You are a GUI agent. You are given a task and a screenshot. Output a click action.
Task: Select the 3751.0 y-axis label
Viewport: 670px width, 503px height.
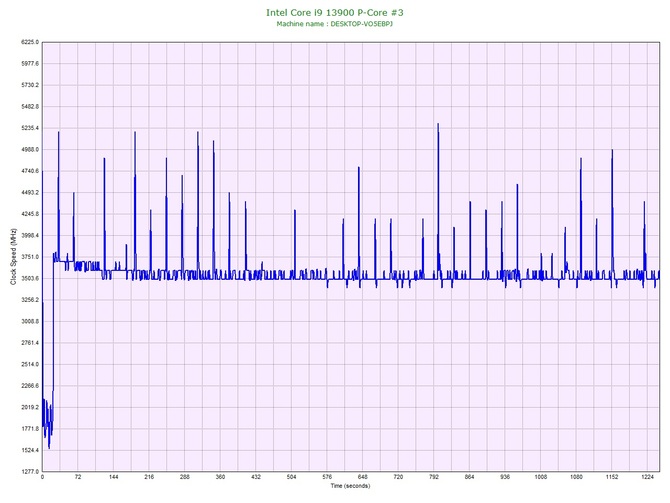pos(30,257)
